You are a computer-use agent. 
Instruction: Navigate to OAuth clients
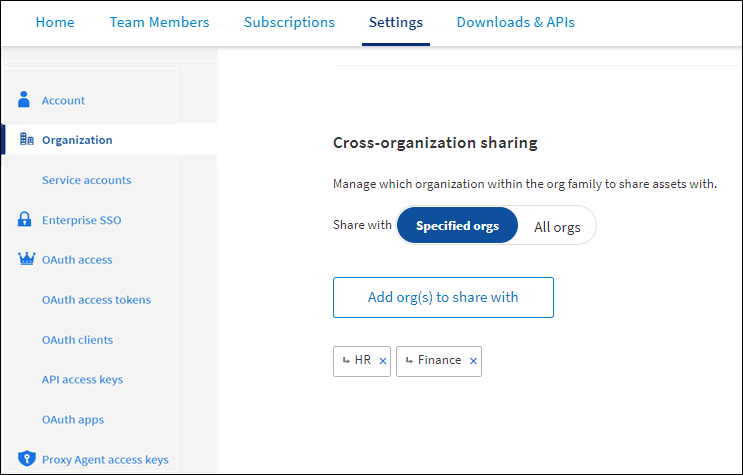click(77, 340)
